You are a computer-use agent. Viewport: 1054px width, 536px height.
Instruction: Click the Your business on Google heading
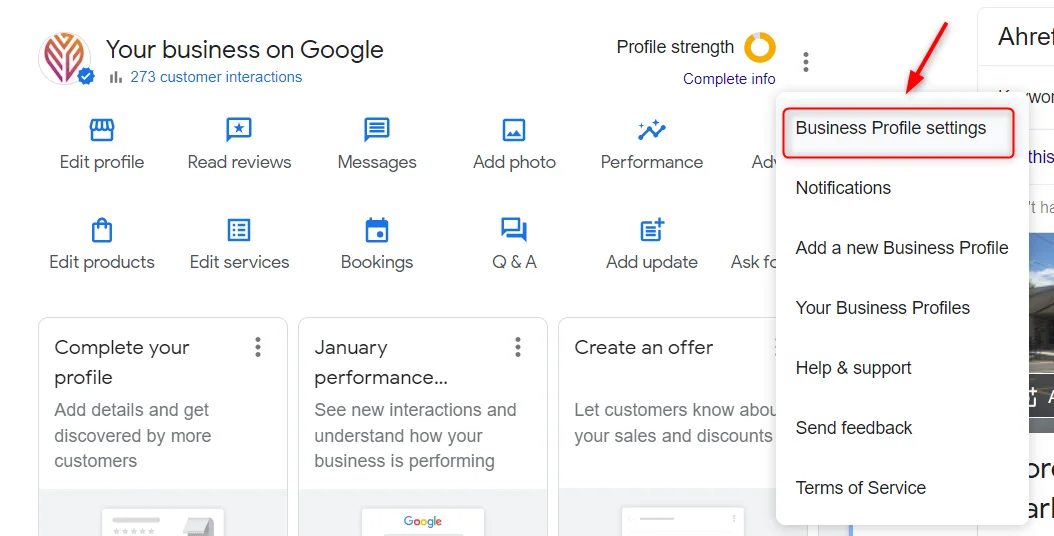point(245,49)
